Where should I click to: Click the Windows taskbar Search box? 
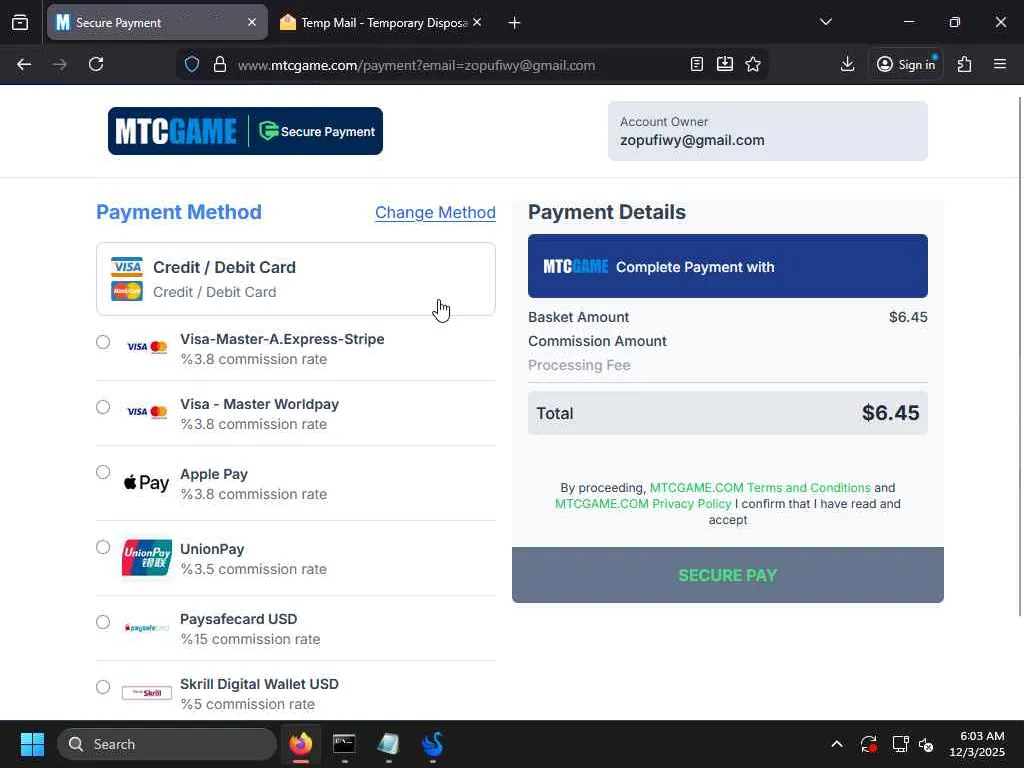pos(167,744)
